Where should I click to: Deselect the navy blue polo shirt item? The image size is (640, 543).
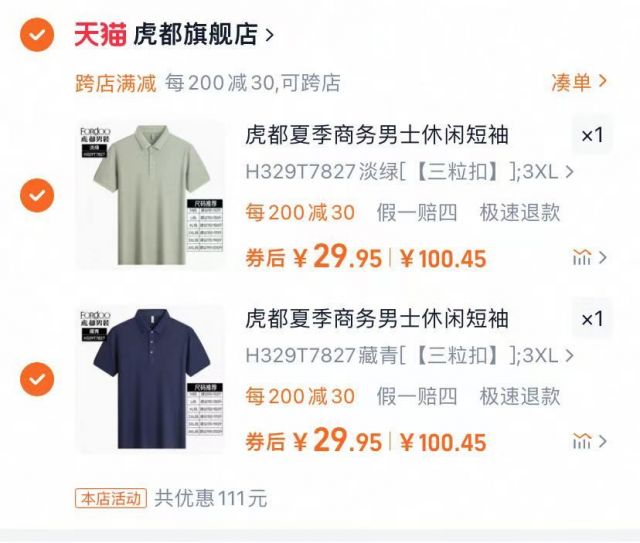[37, 379]
